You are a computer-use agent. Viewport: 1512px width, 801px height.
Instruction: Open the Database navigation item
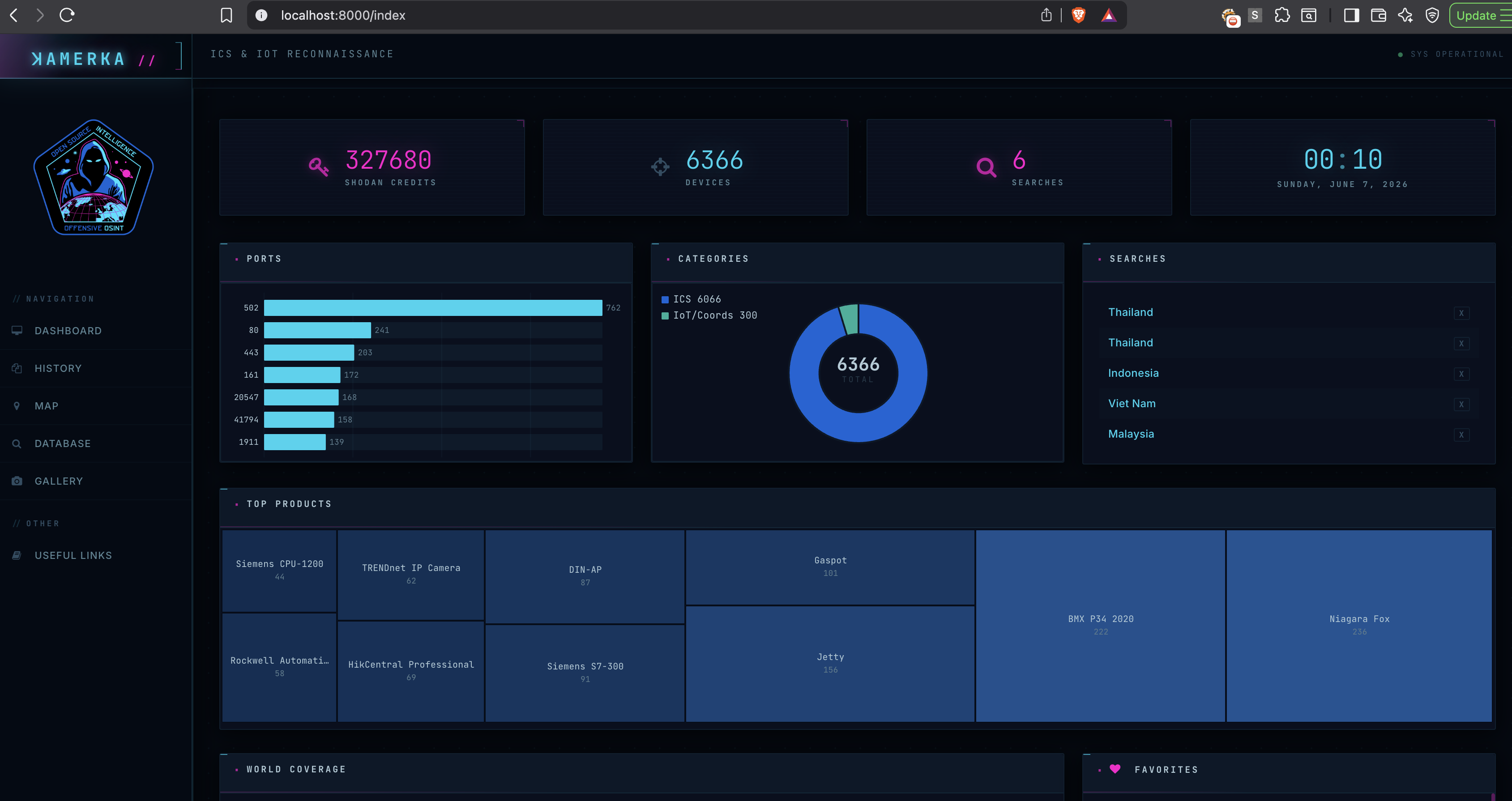pos(96,443)
